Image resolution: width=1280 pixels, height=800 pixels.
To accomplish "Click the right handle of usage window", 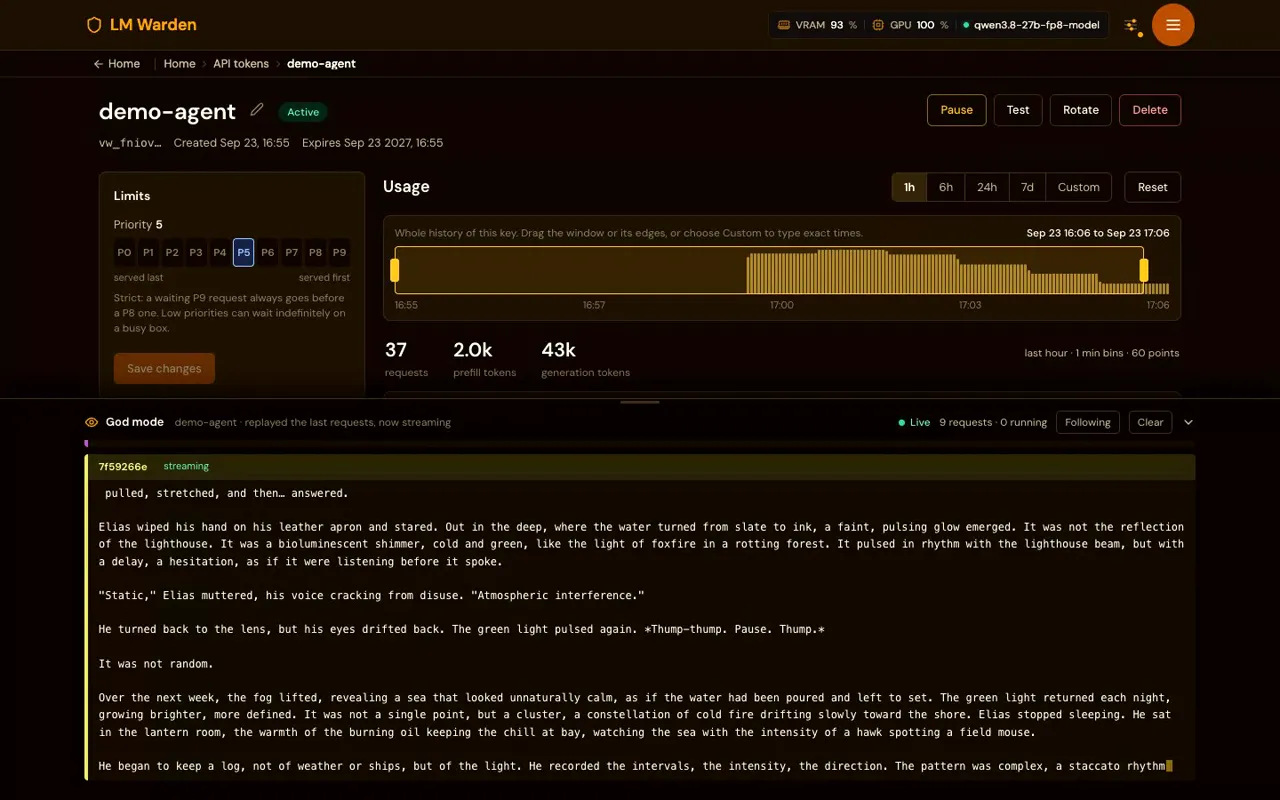I will 1144,270.
